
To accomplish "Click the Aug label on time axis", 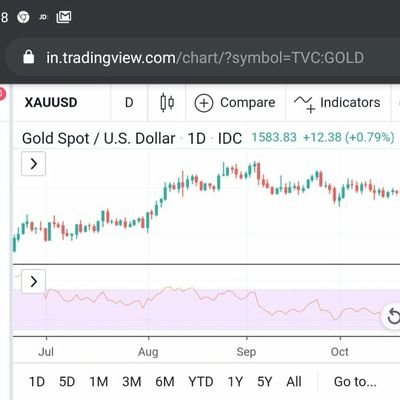I will point(148,352).
